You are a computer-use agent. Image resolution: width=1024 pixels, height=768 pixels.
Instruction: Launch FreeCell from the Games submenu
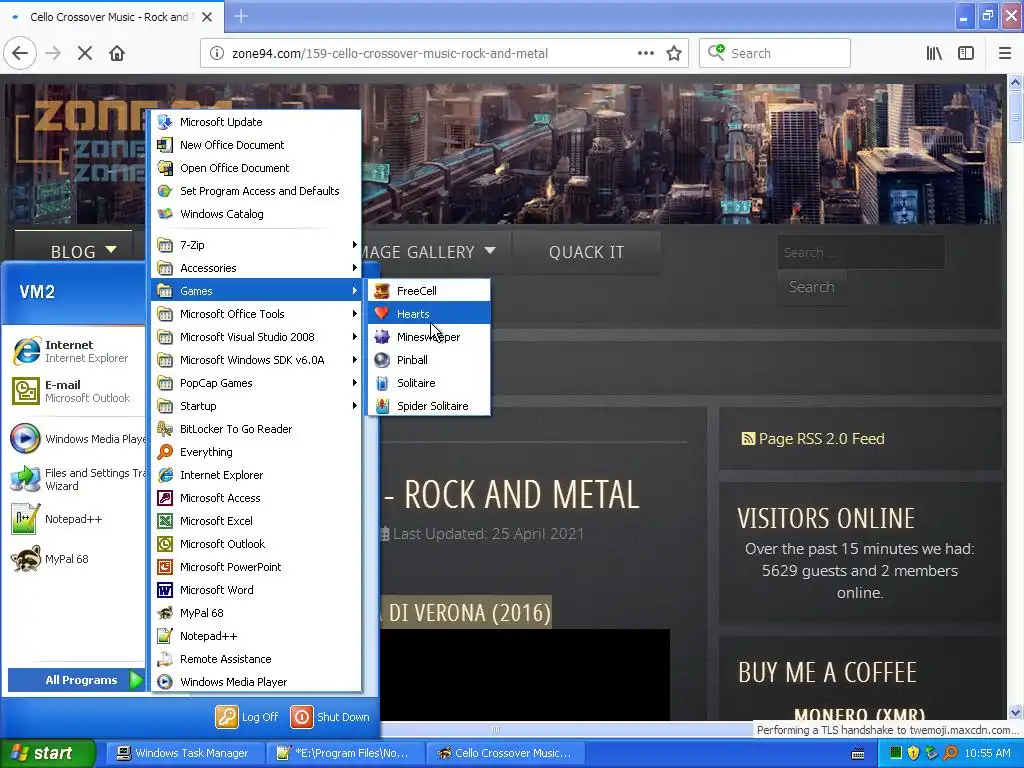pos(429,291)
